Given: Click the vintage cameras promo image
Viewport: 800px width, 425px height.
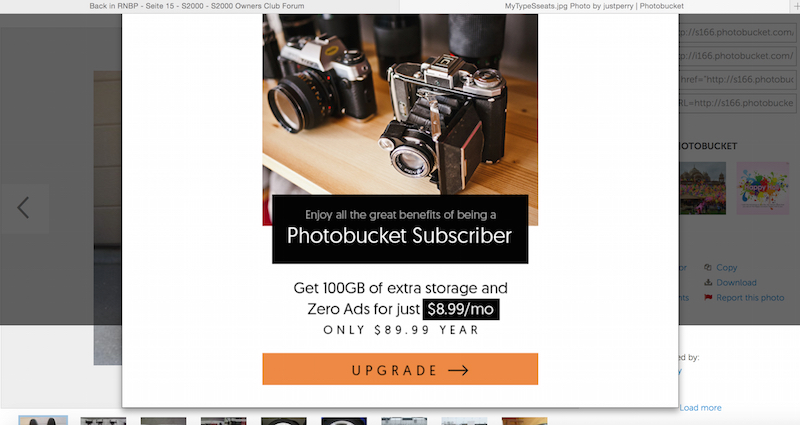Looking at the screenshot, I should (400, 104).
